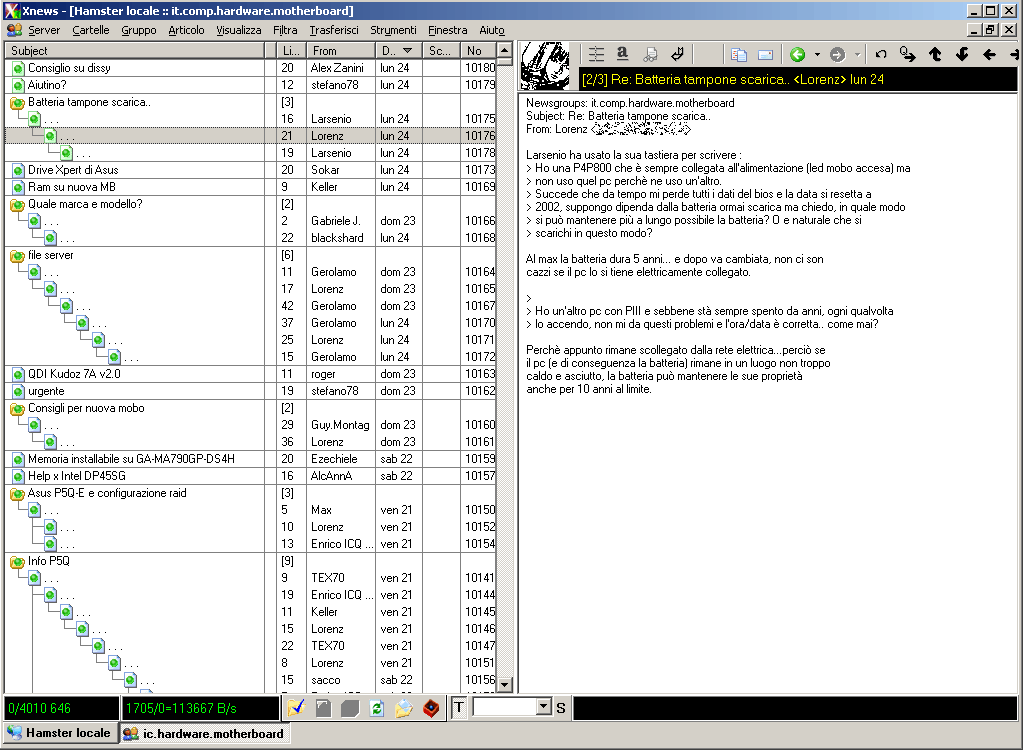Sort by the date column header with arrow

[x=398, y=50]
